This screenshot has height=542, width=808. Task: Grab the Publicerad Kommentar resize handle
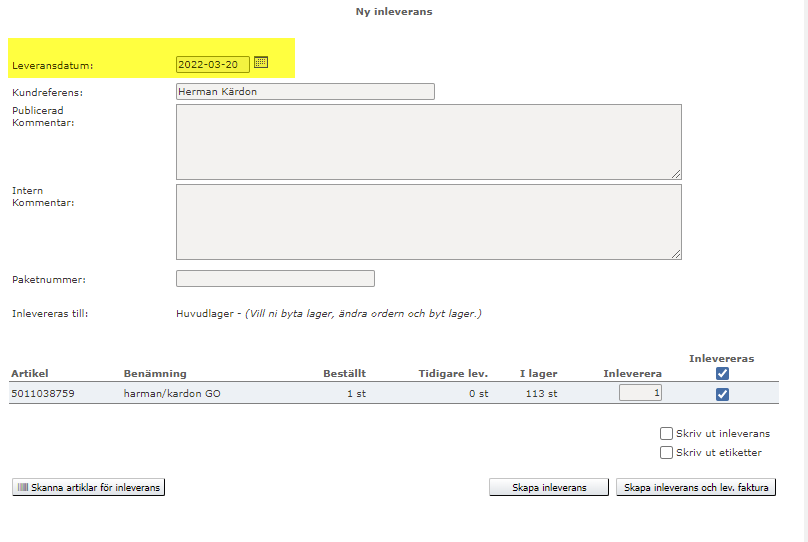(x=676, y=174)
